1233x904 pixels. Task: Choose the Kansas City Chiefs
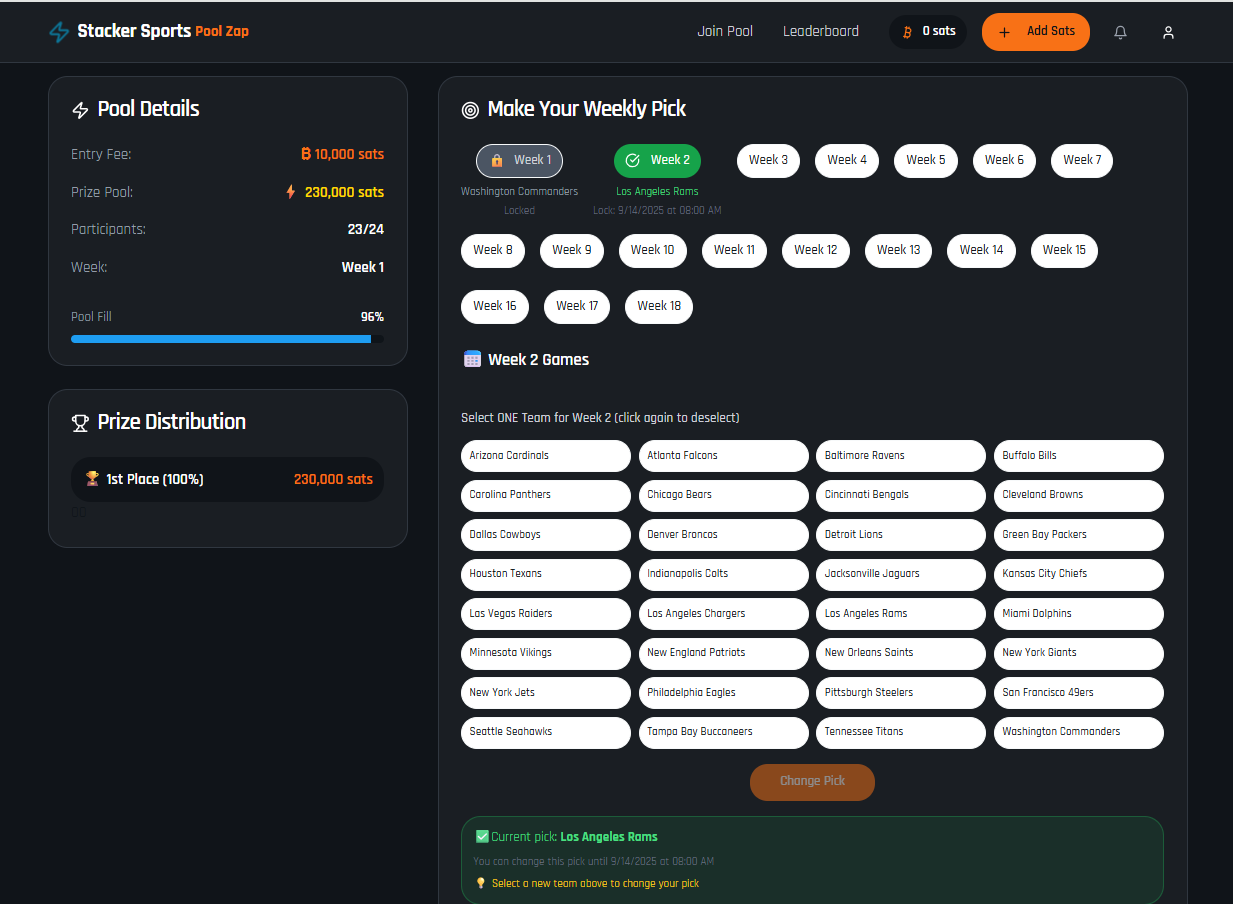click(1079, 574)
